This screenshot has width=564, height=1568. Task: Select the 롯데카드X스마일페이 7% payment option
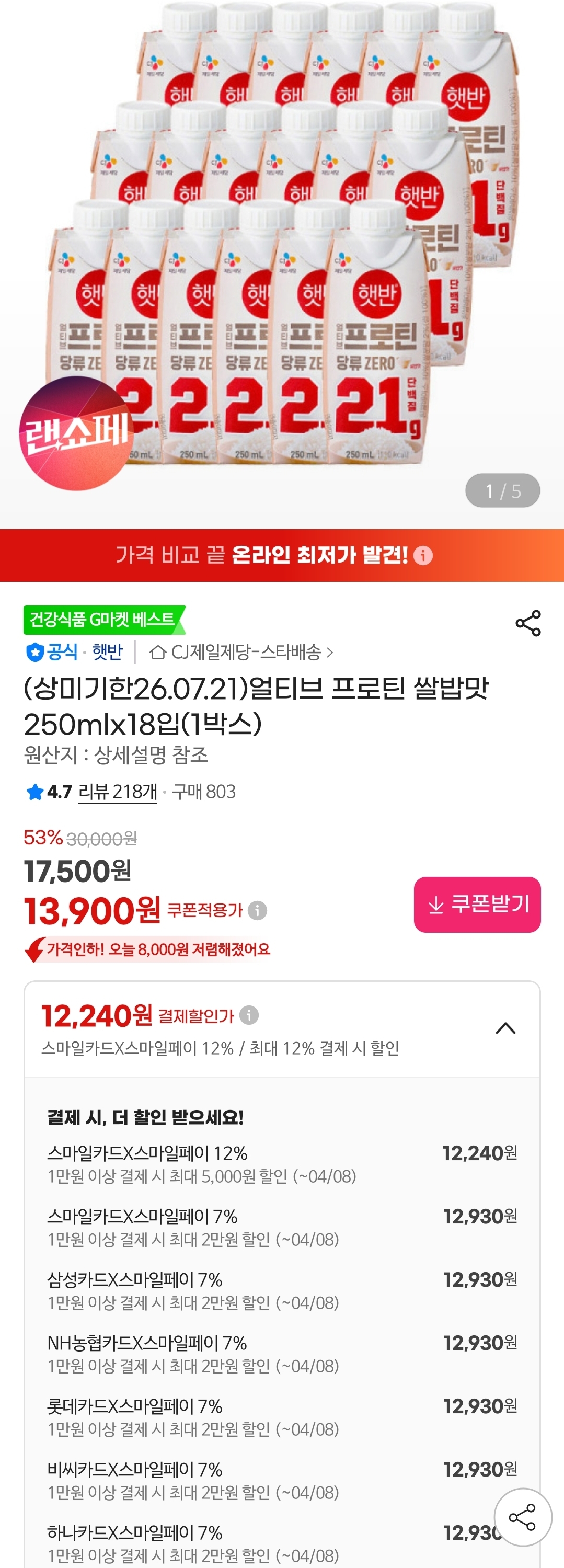[282, 1417]
